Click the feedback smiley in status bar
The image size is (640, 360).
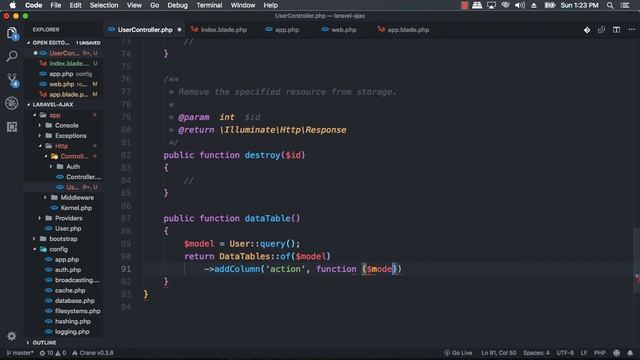[x=616, y=353]
